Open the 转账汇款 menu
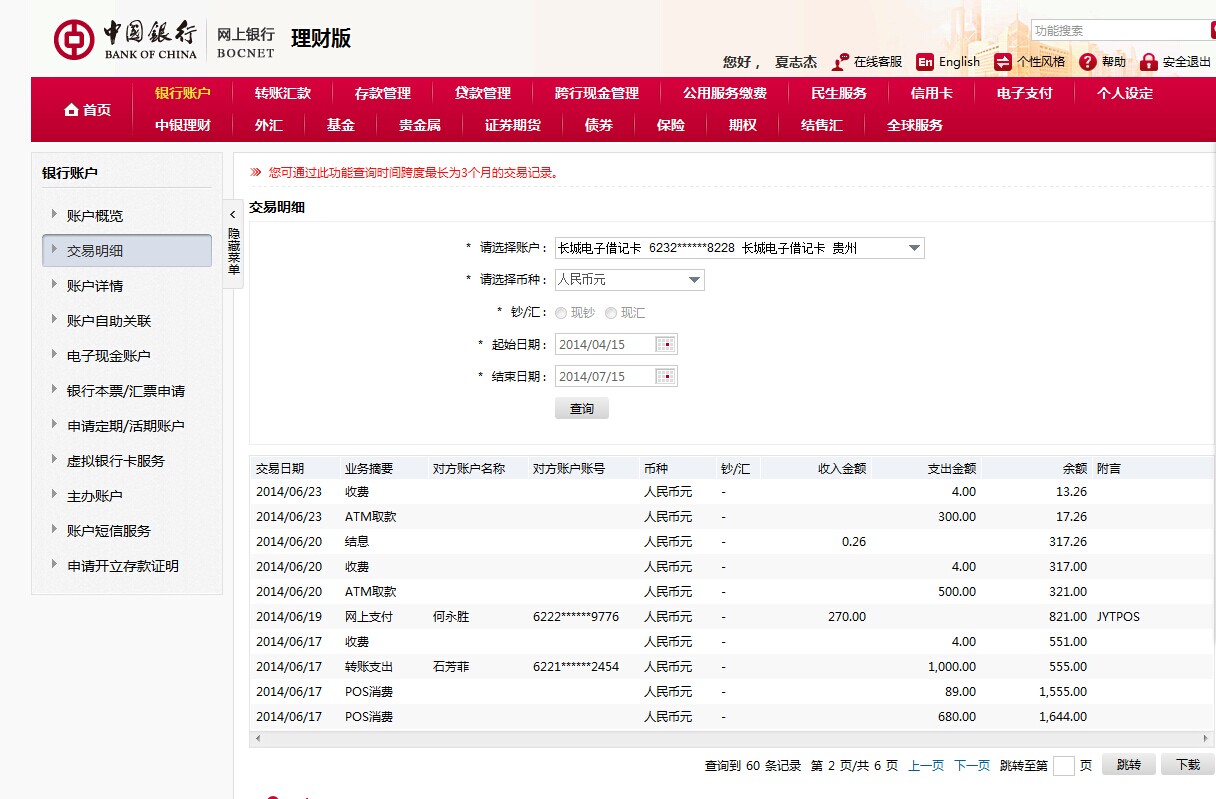 coord(282,93)
